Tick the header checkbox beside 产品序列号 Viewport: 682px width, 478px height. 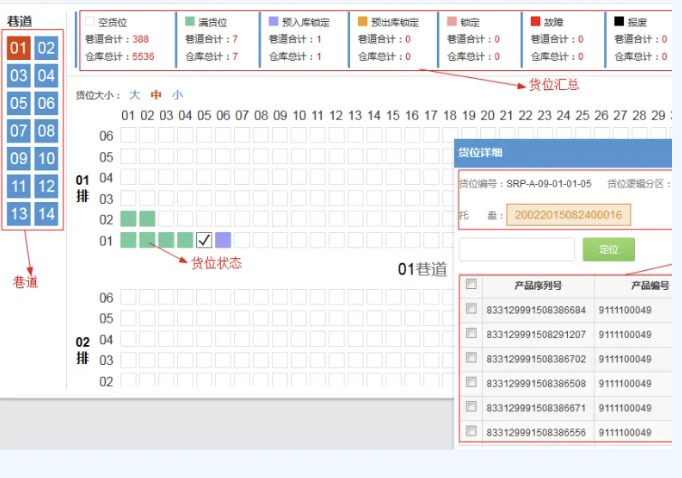click(x=471, y=284)
